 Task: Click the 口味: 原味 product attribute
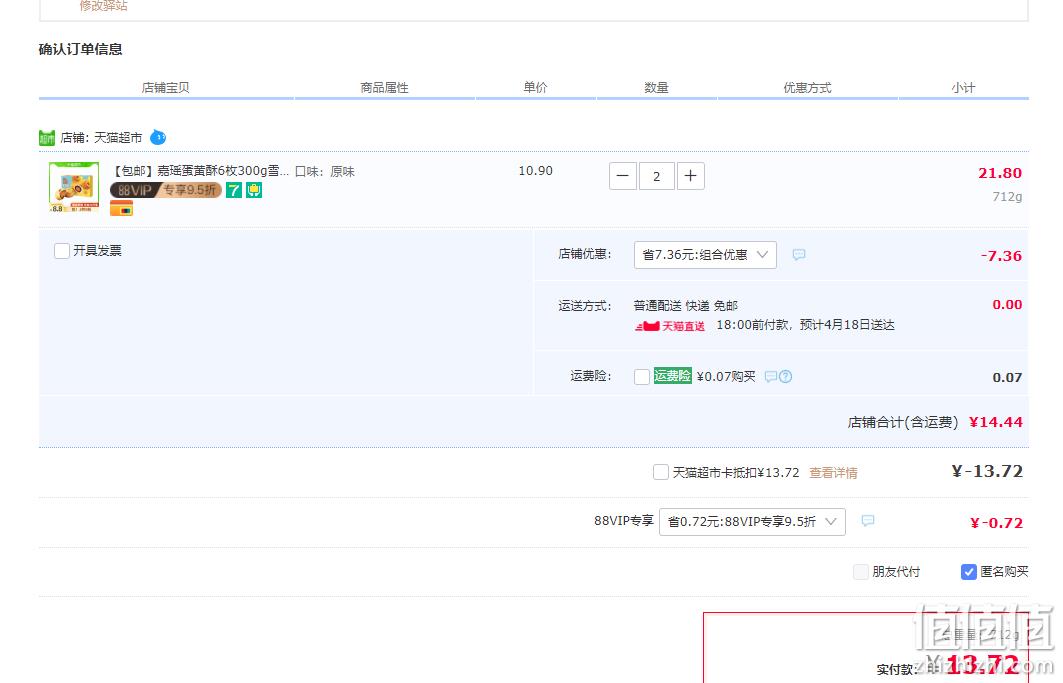[x=325, y=172]
